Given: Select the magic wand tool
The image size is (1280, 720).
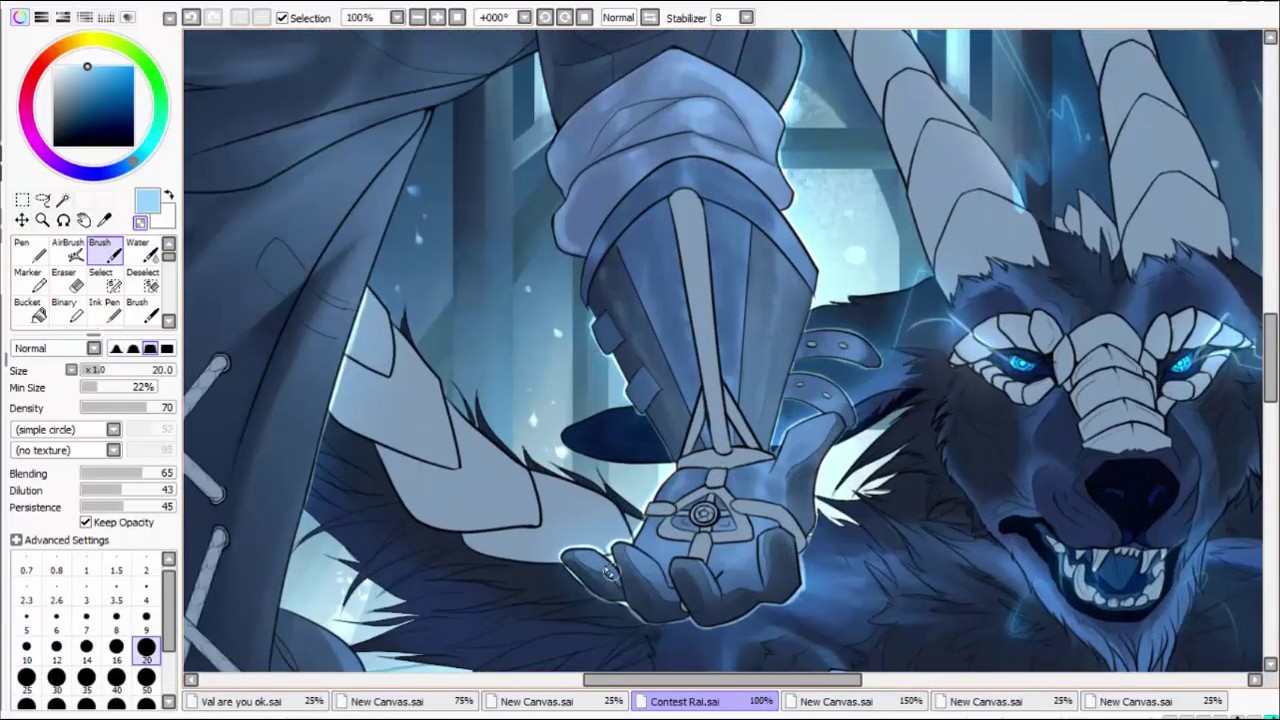Looking at the screenshot, I should [63, 200].
